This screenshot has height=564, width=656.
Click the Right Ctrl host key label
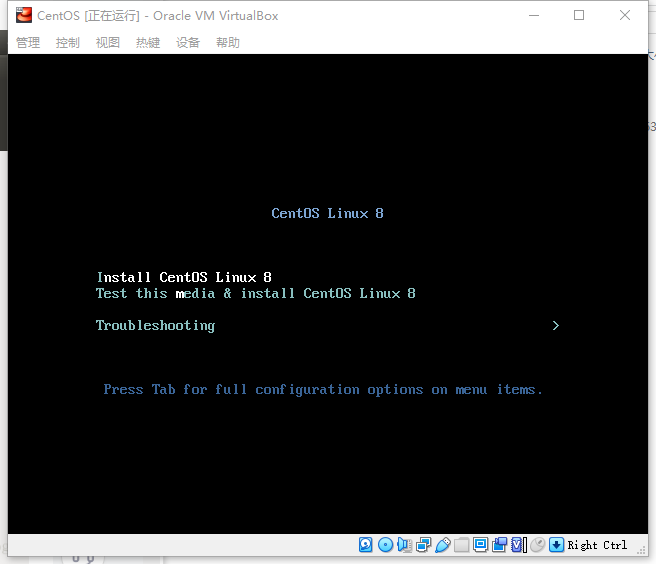pos(597,545)
